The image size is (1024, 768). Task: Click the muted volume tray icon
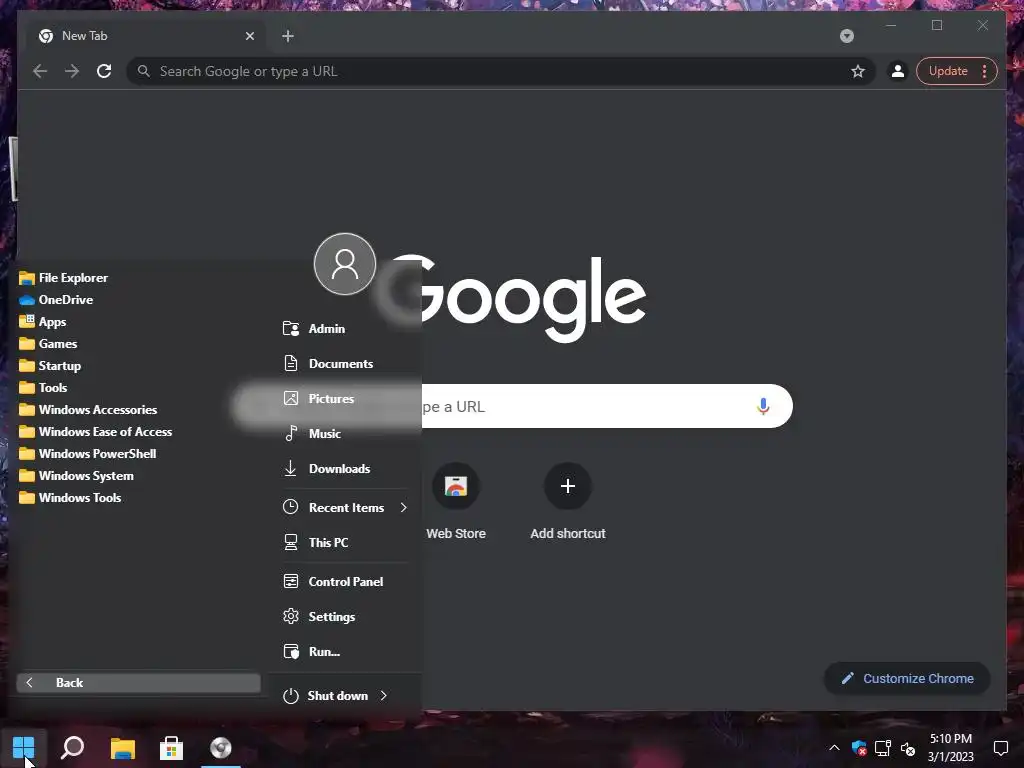tap(908, 748)
